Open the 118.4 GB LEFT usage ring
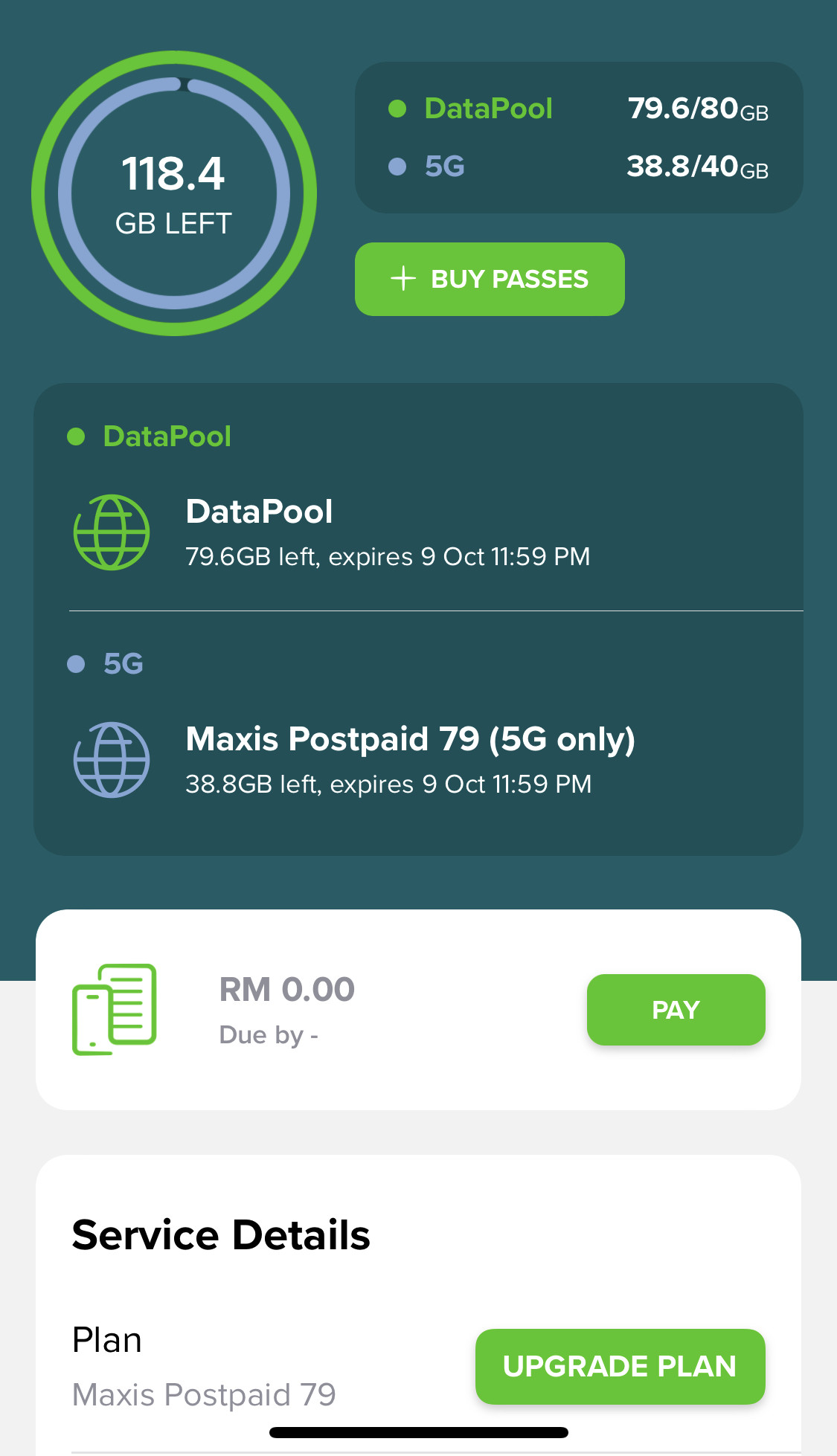 [174, 193]
